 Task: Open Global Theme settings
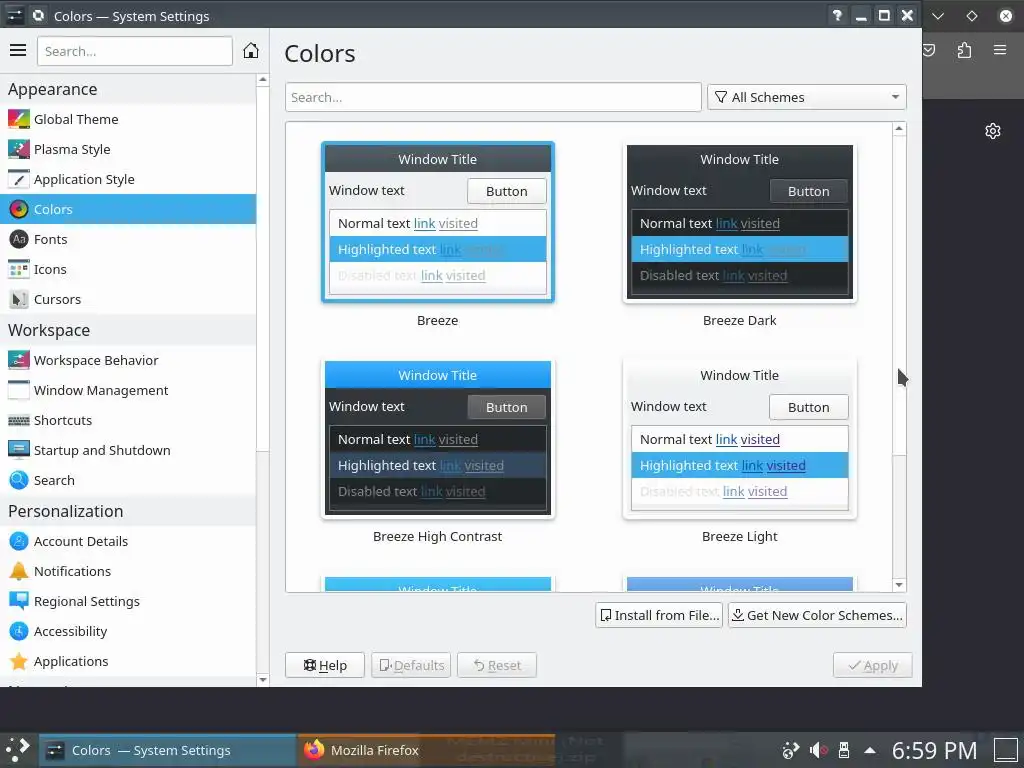pos(128,119)
